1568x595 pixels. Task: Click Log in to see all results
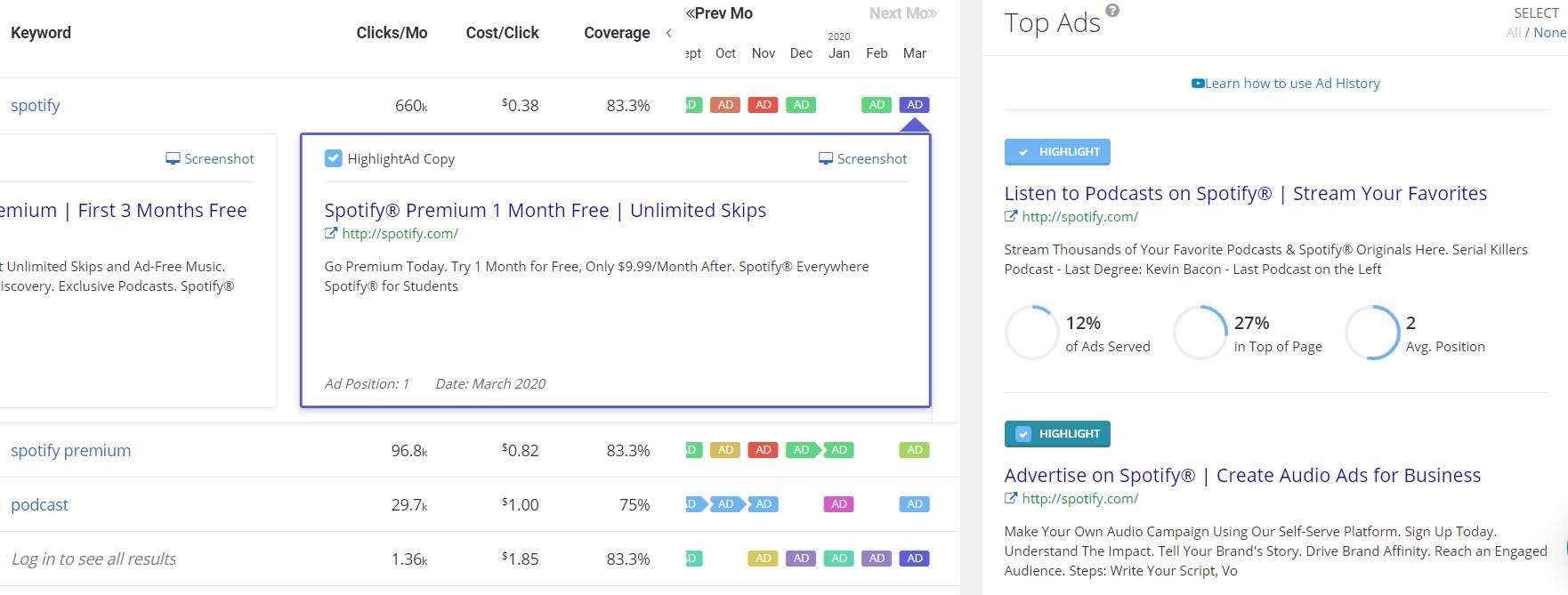pos(93,559)
